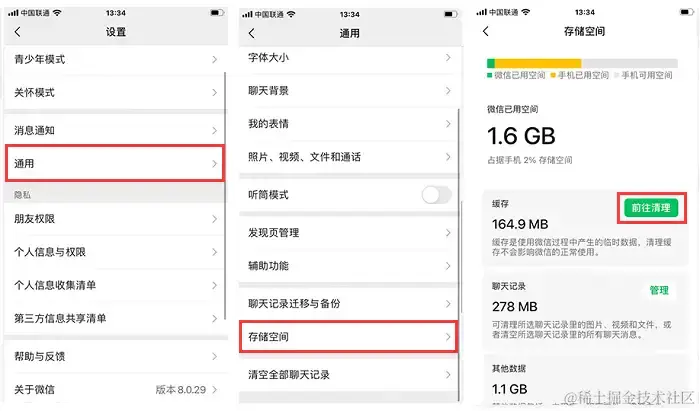Click the green 前往清理 button
Screen dimensions: 700x411
651,208
